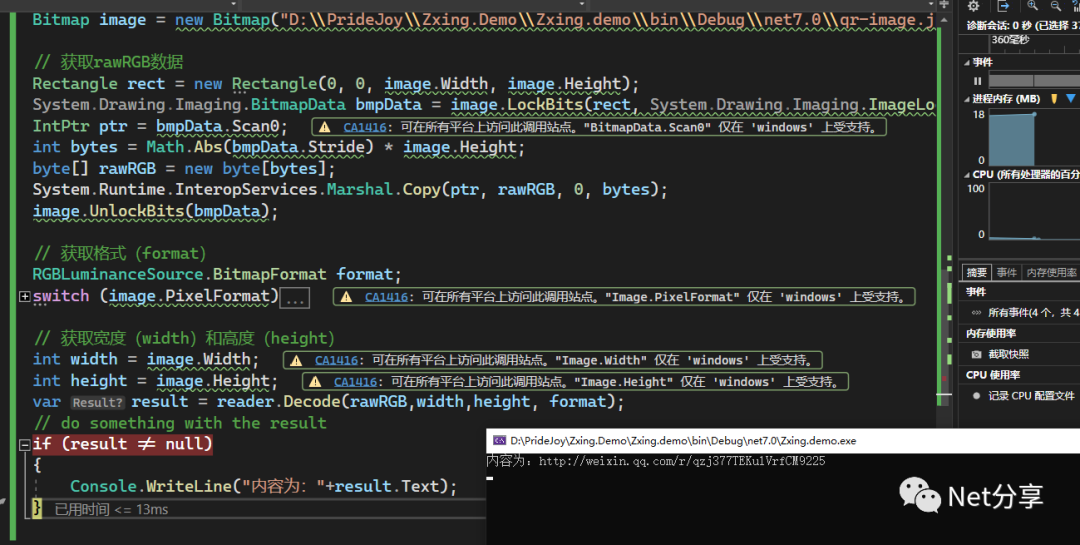This screenshot has width=1080, height=545.
Task: Switch to the 摘要 tab
Action: (x=976, y=273)
